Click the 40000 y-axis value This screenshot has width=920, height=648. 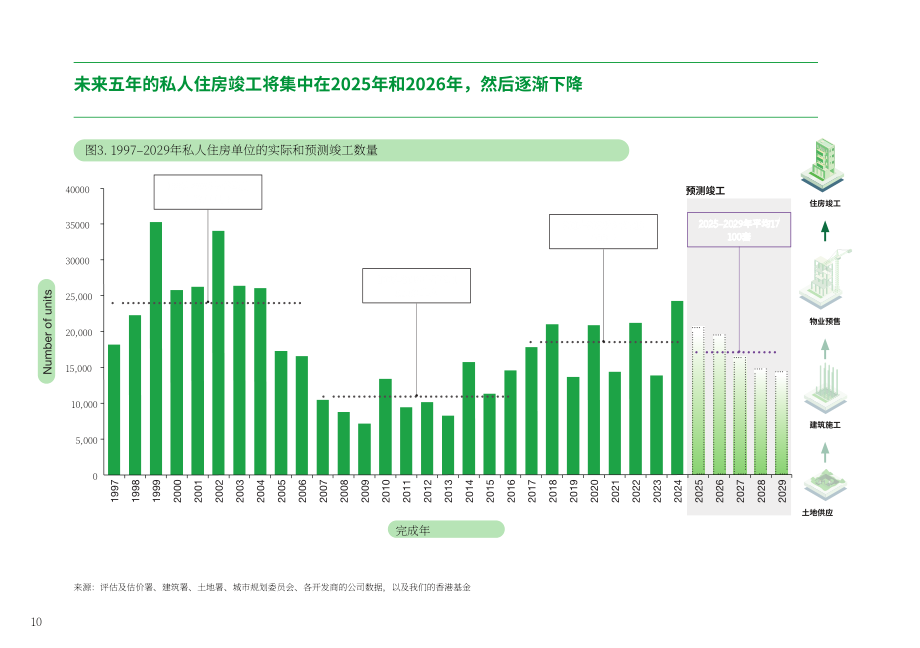point(77,190)
